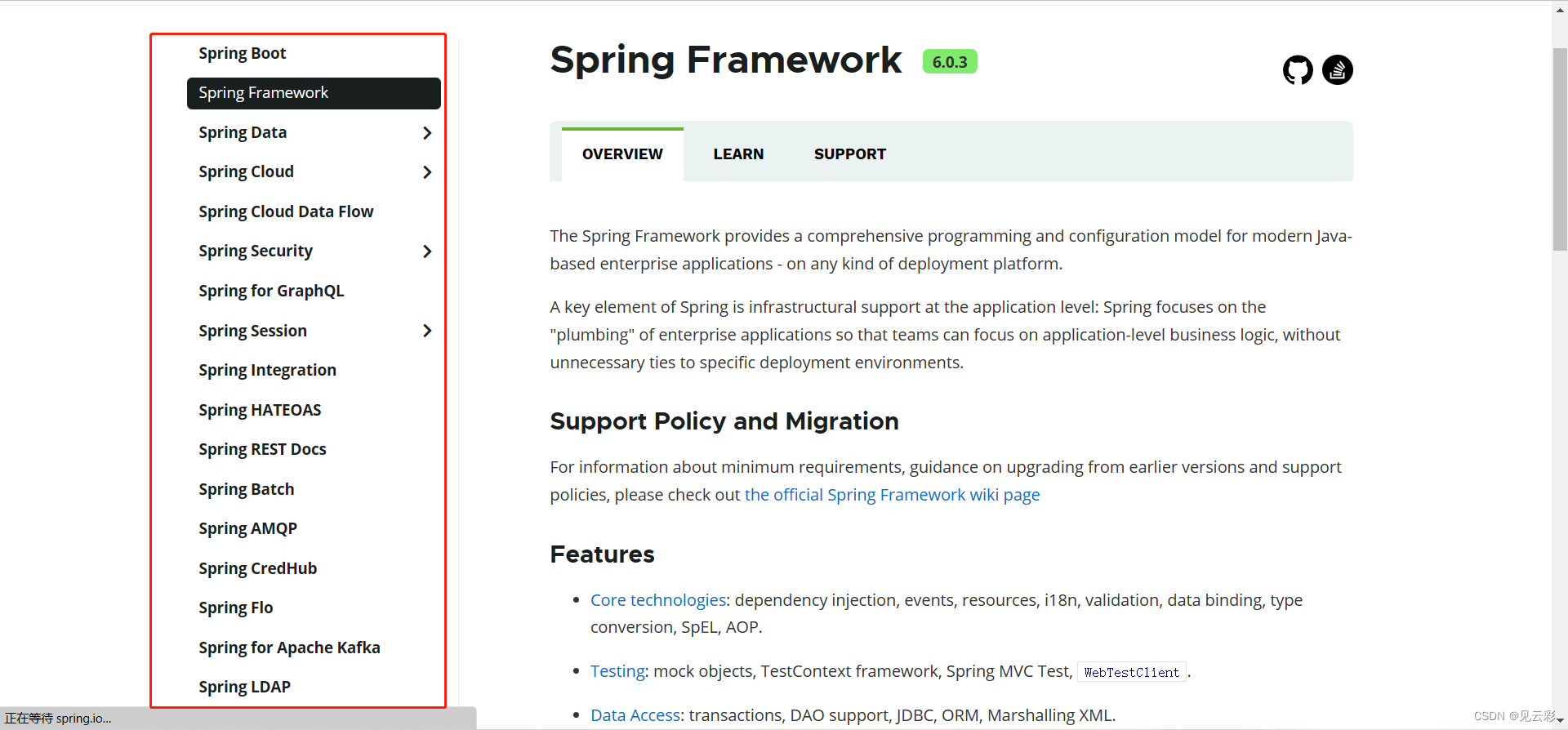Expand the Spring Session submenu chevron
The width and height of the screenshot is (1568, 730).
pos(427,331)
